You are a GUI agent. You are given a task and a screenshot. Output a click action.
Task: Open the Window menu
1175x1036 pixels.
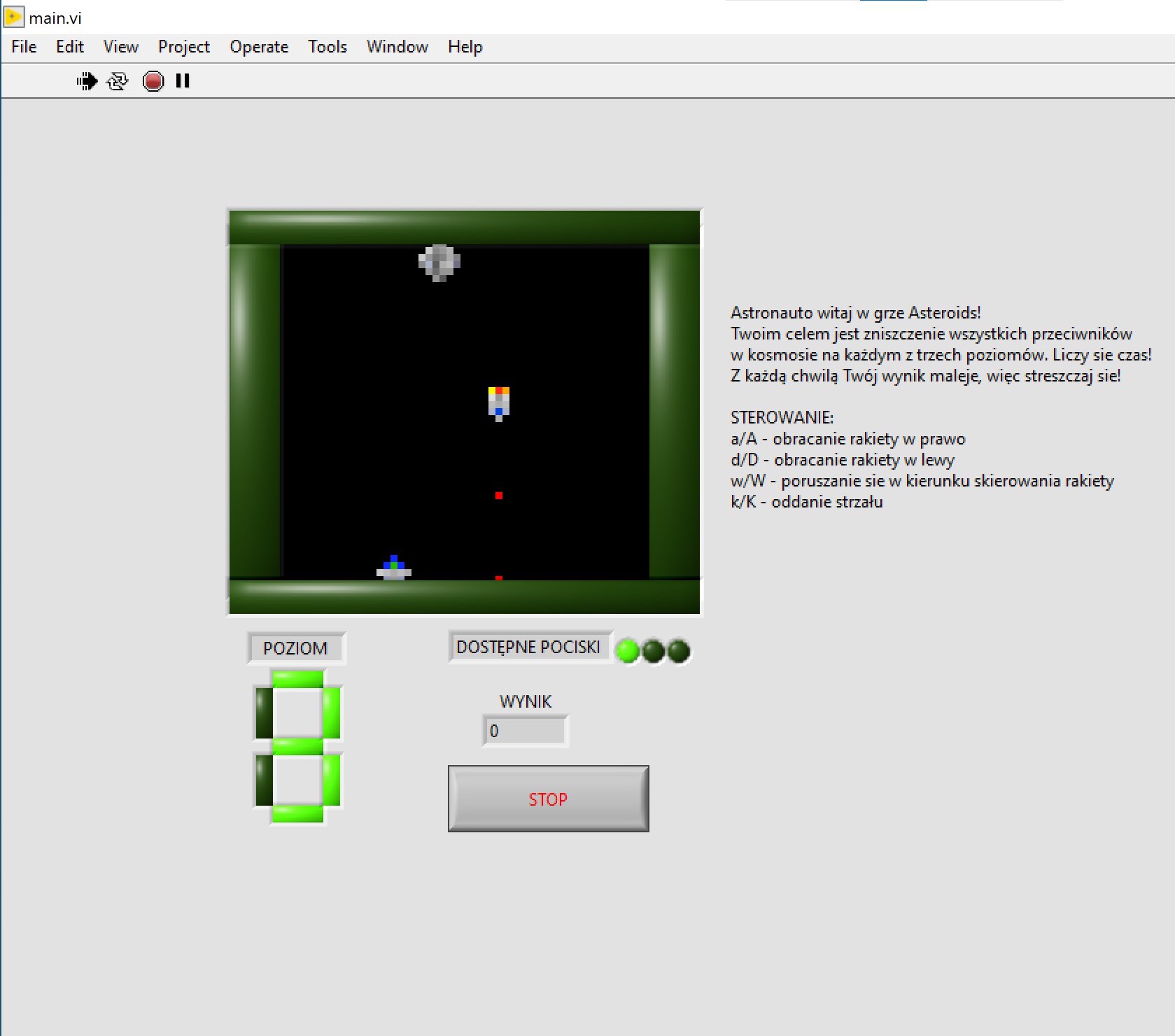(x=396, y=46)
